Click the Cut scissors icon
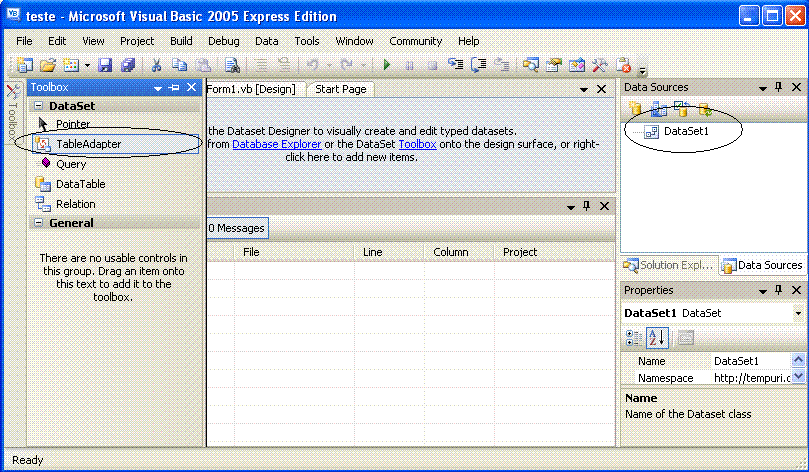The height and width of the screenshot is (472, 809). coord(156,65)
